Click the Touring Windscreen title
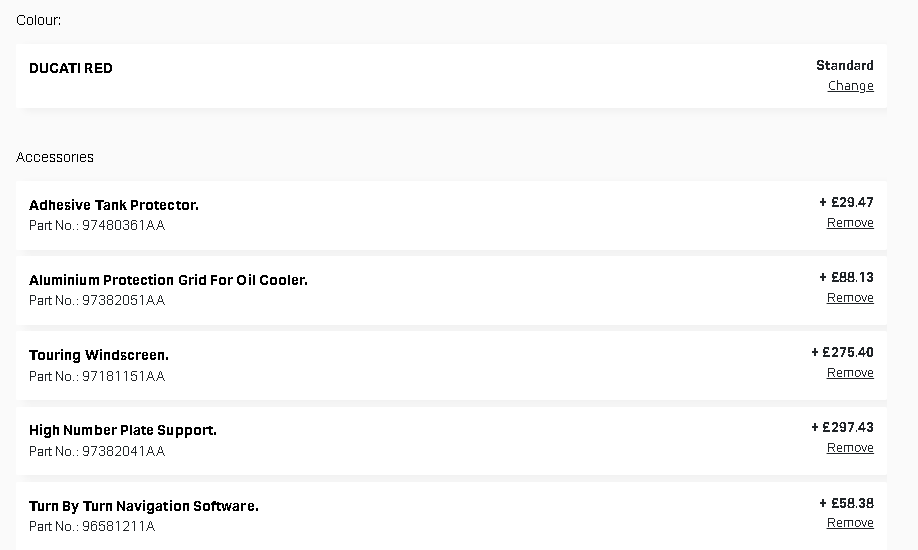 pyautogui.click(x=99, y=356)
